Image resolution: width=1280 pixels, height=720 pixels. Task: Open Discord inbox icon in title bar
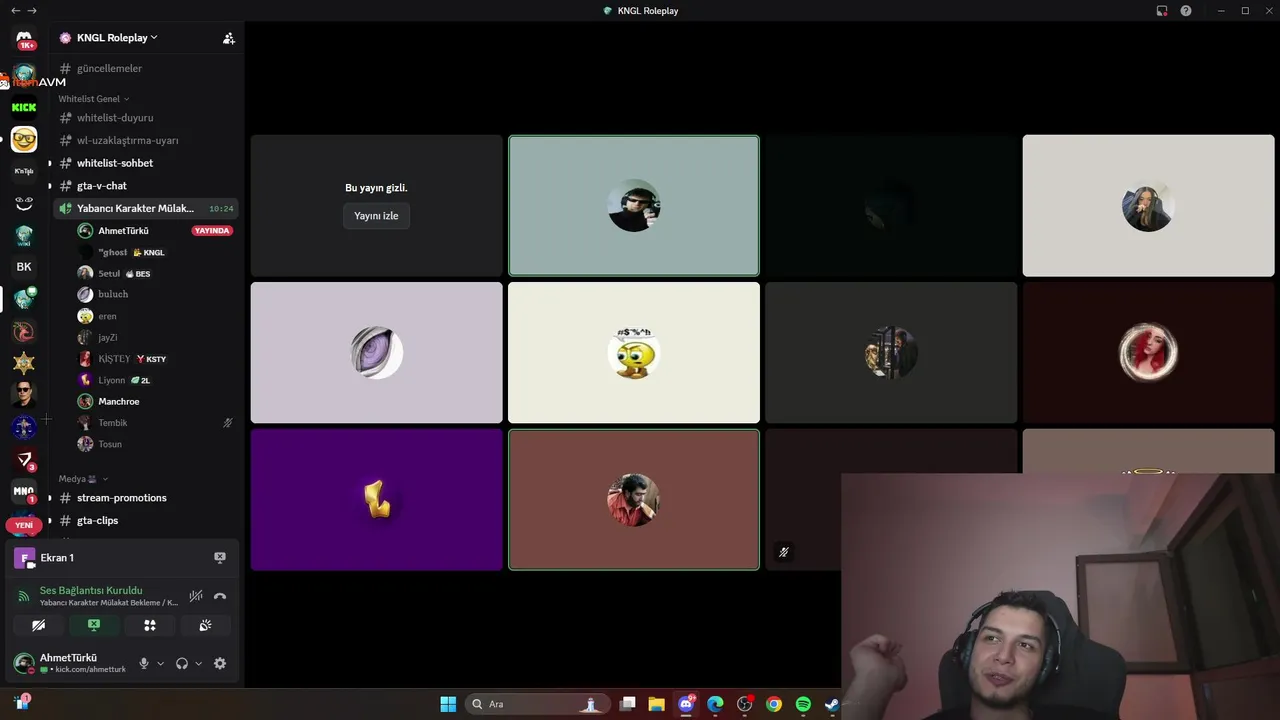click(x=1162, y=11)
